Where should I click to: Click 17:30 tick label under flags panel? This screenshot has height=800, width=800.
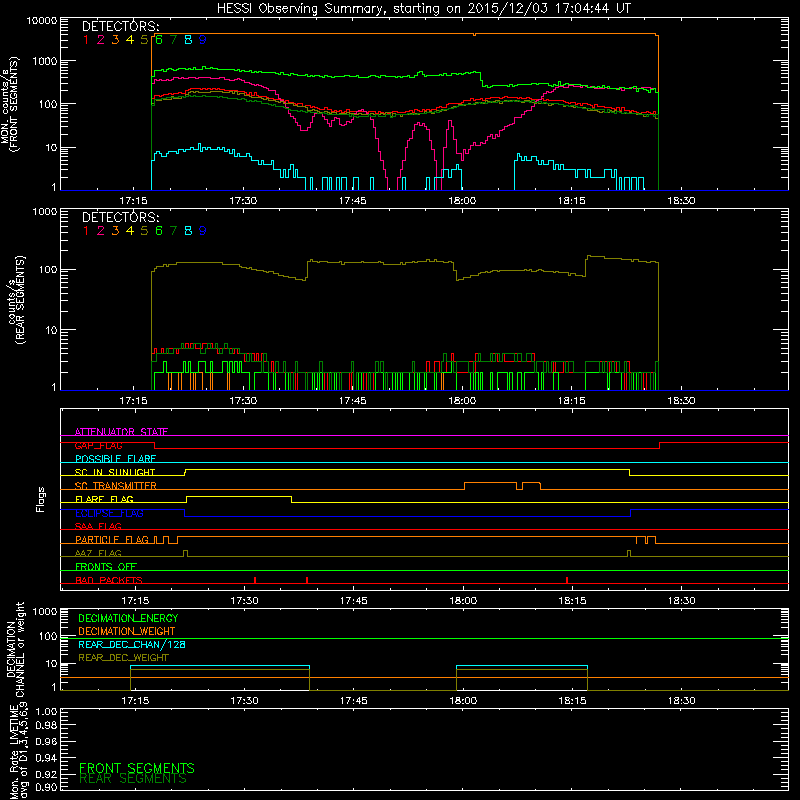pos(244,601)
